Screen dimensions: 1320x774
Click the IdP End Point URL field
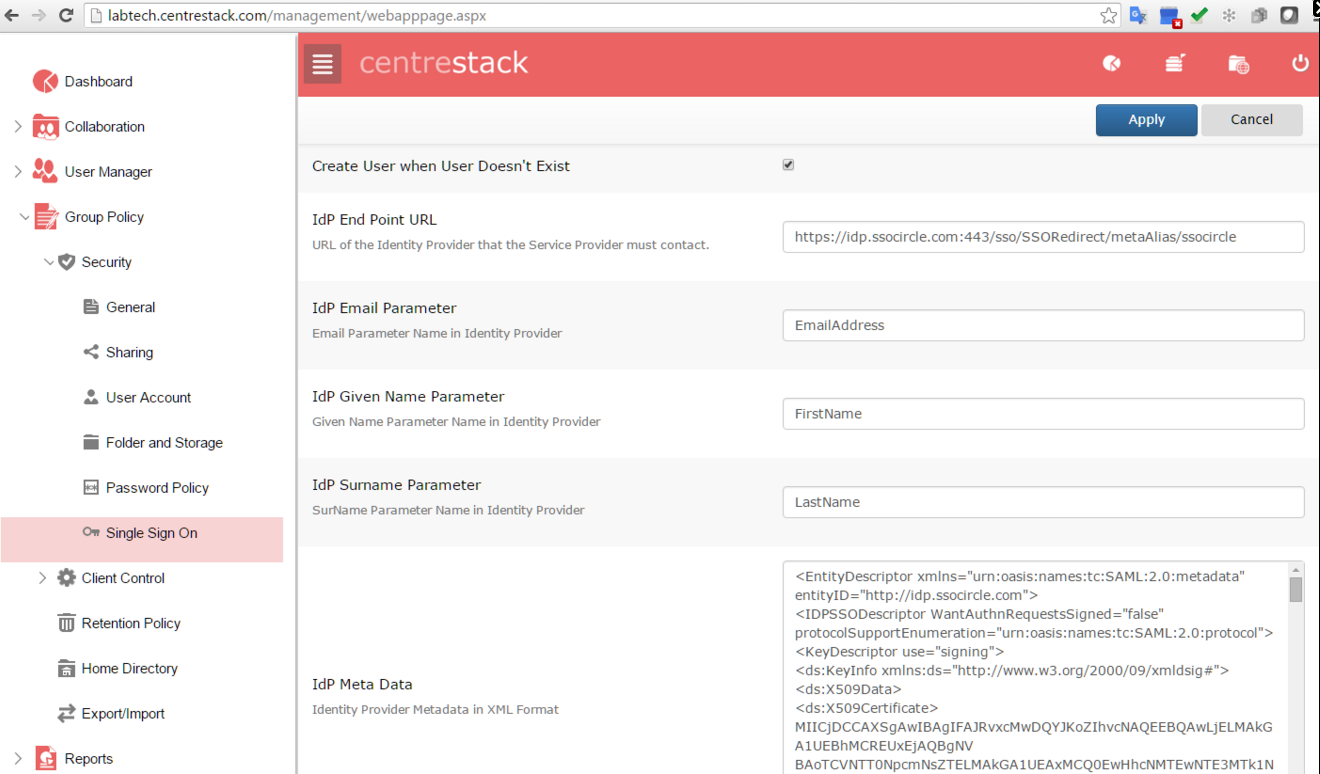1043,237
